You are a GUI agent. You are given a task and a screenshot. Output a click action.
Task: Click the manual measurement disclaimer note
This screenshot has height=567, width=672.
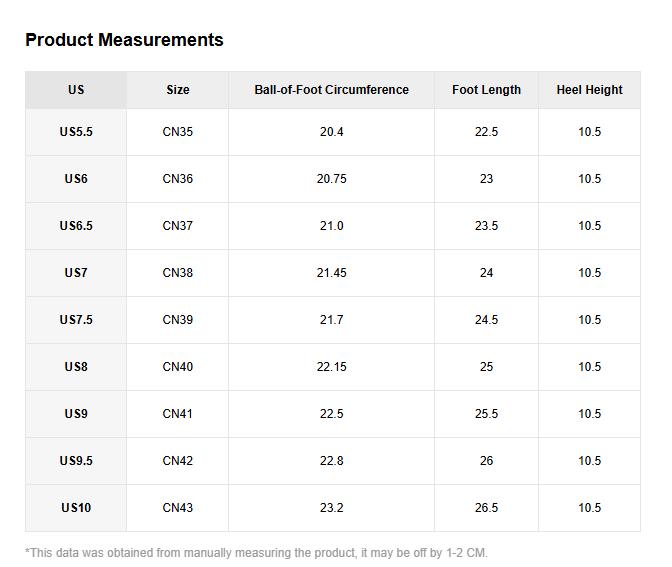[x=256, y=553]
